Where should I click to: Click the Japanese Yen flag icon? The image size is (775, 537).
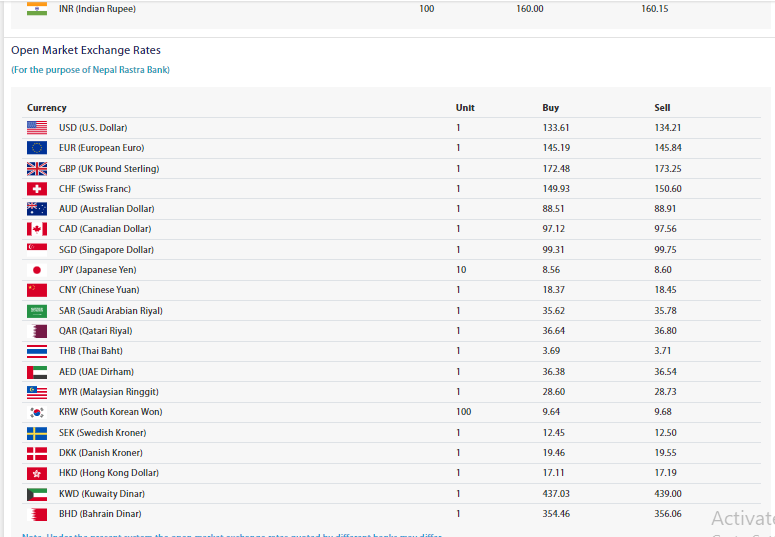(x=37, y=270)
